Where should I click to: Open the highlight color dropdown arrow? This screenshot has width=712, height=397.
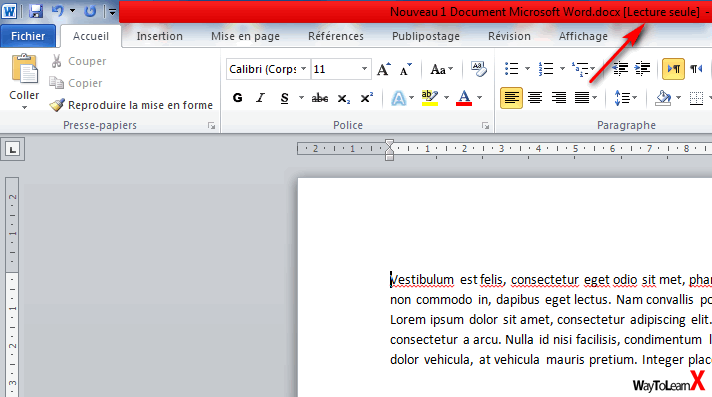[x=446, y=98]
